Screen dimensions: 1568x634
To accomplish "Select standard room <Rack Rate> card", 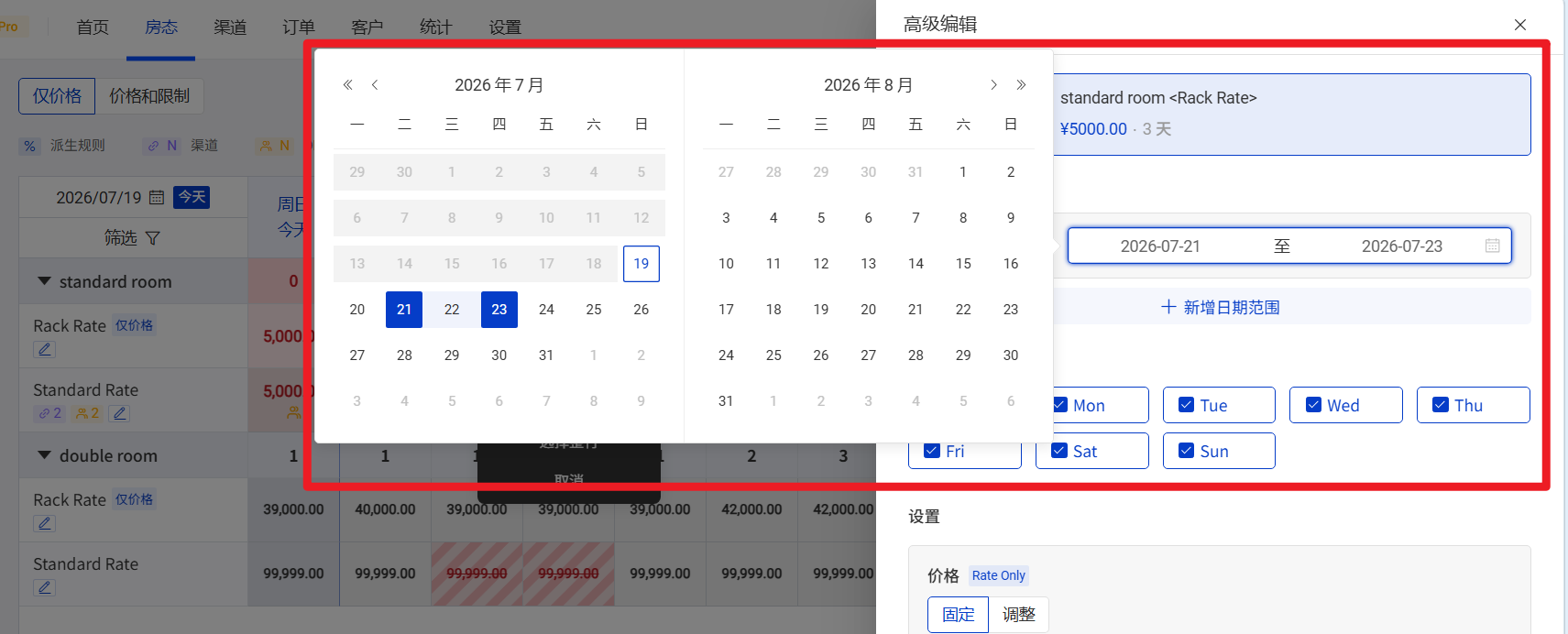I will [1292, 115].
